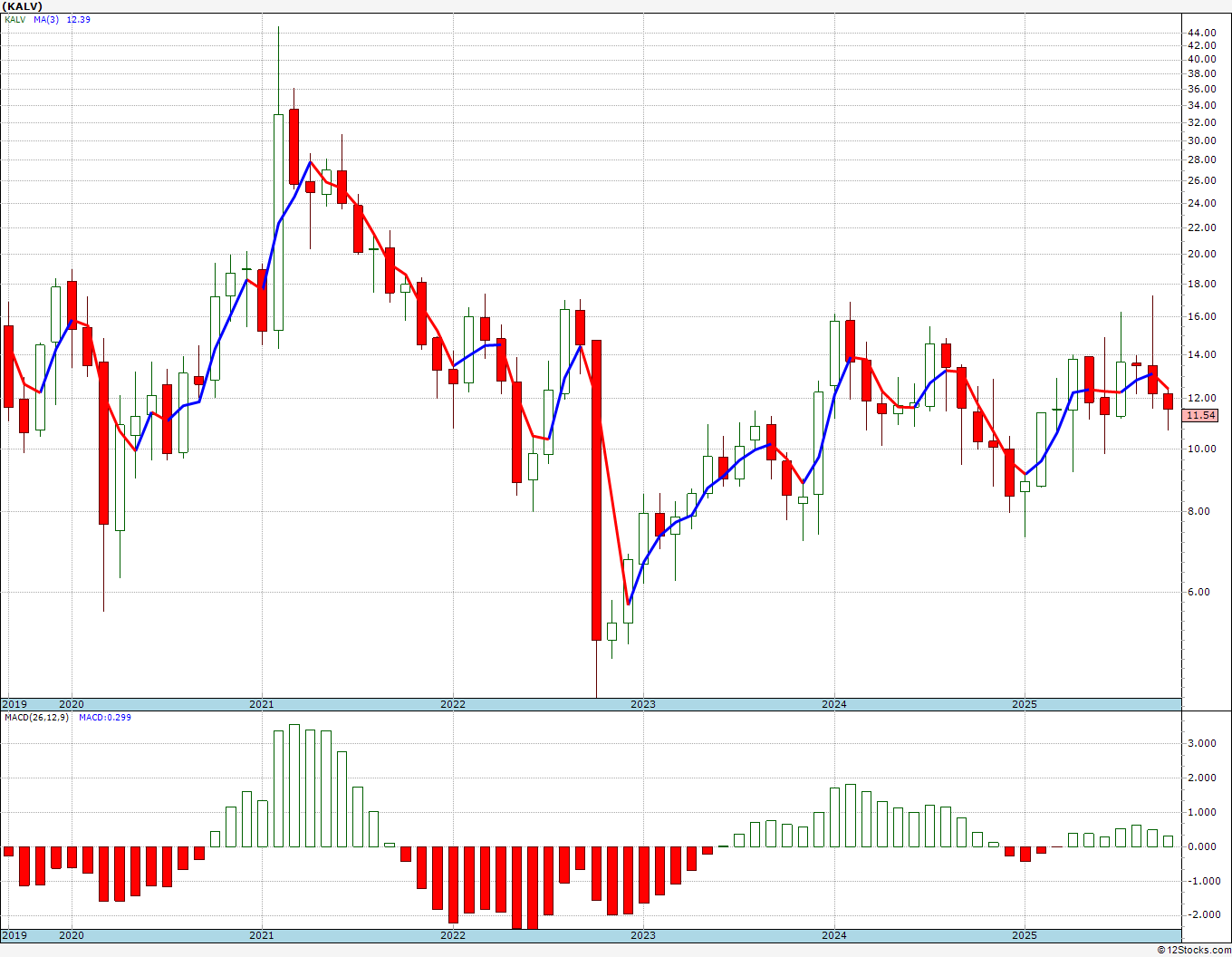1232x957 pixels.
Task: Click 2025 on the MACD panel time axis
Action: coord(1025,935)
